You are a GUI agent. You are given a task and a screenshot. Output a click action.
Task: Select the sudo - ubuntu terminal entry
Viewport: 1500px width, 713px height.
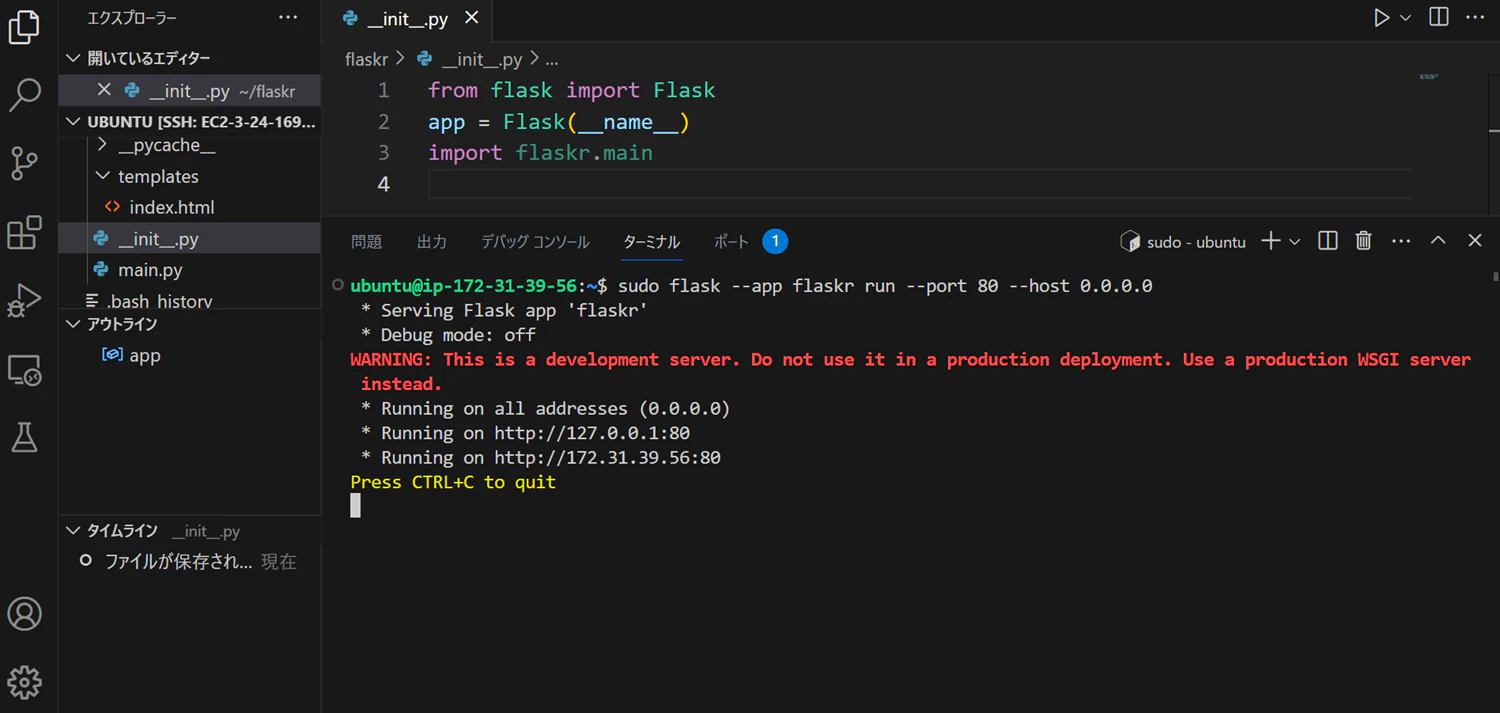tap(1183, 241)
